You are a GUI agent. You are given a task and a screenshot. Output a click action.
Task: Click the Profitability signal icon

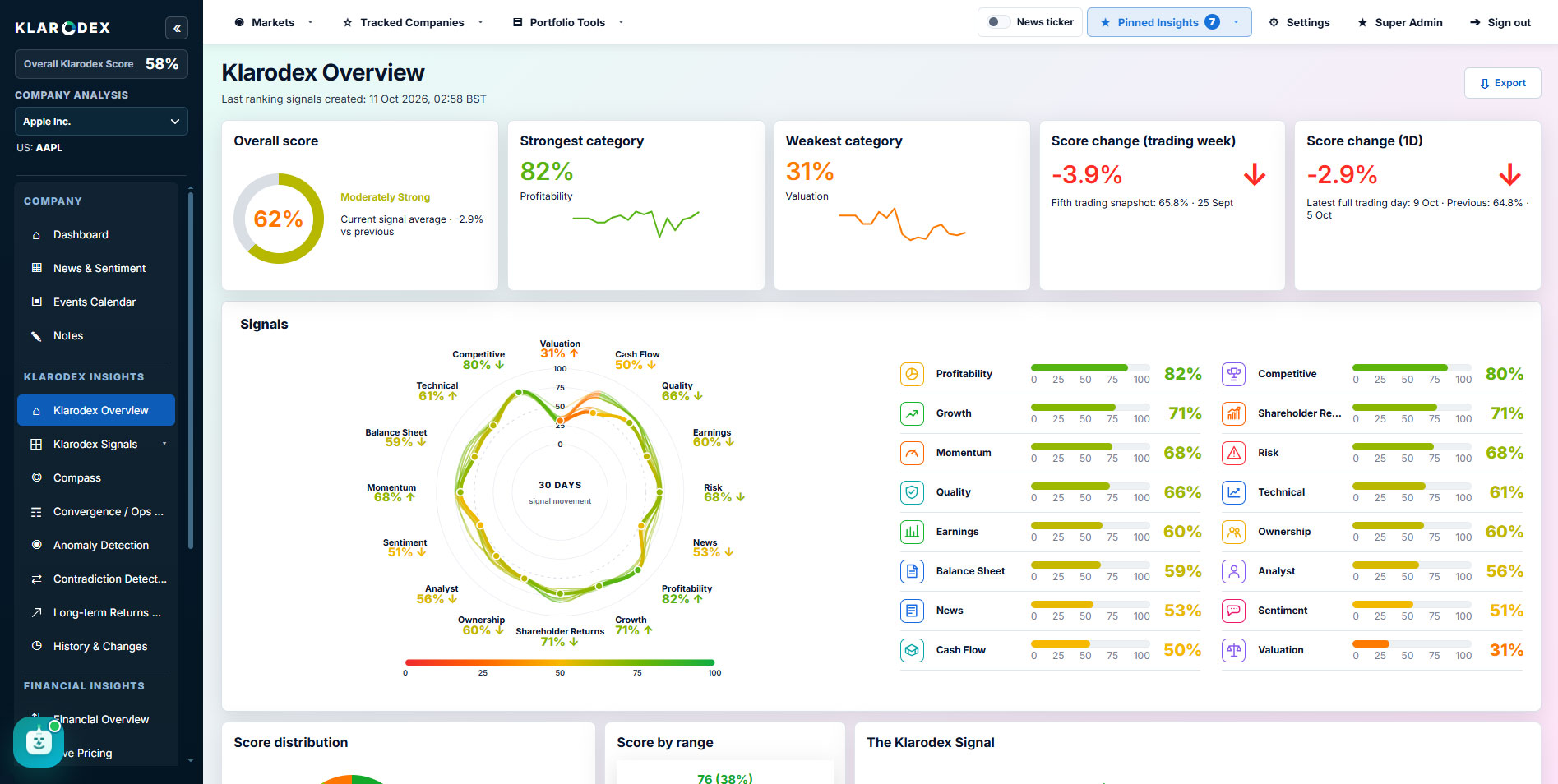point(912,374)
